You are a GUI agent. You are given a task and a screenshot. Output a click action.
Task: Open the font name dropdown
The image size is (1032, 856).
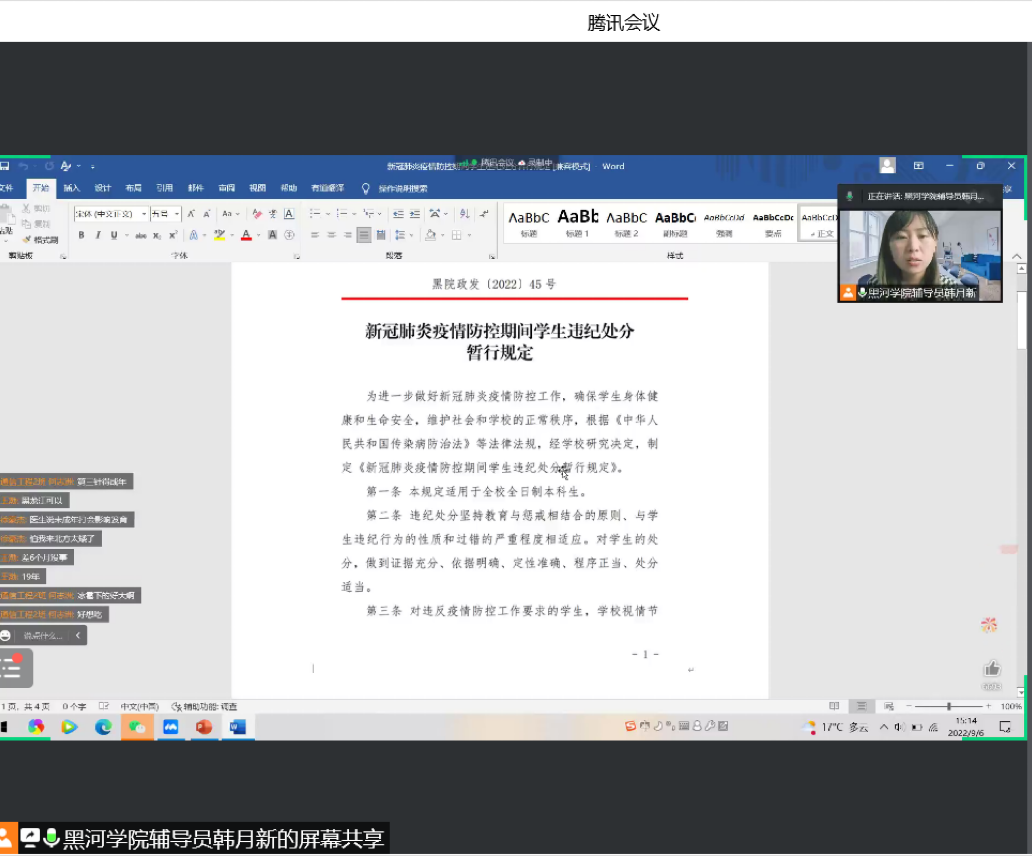click(144, 214)
